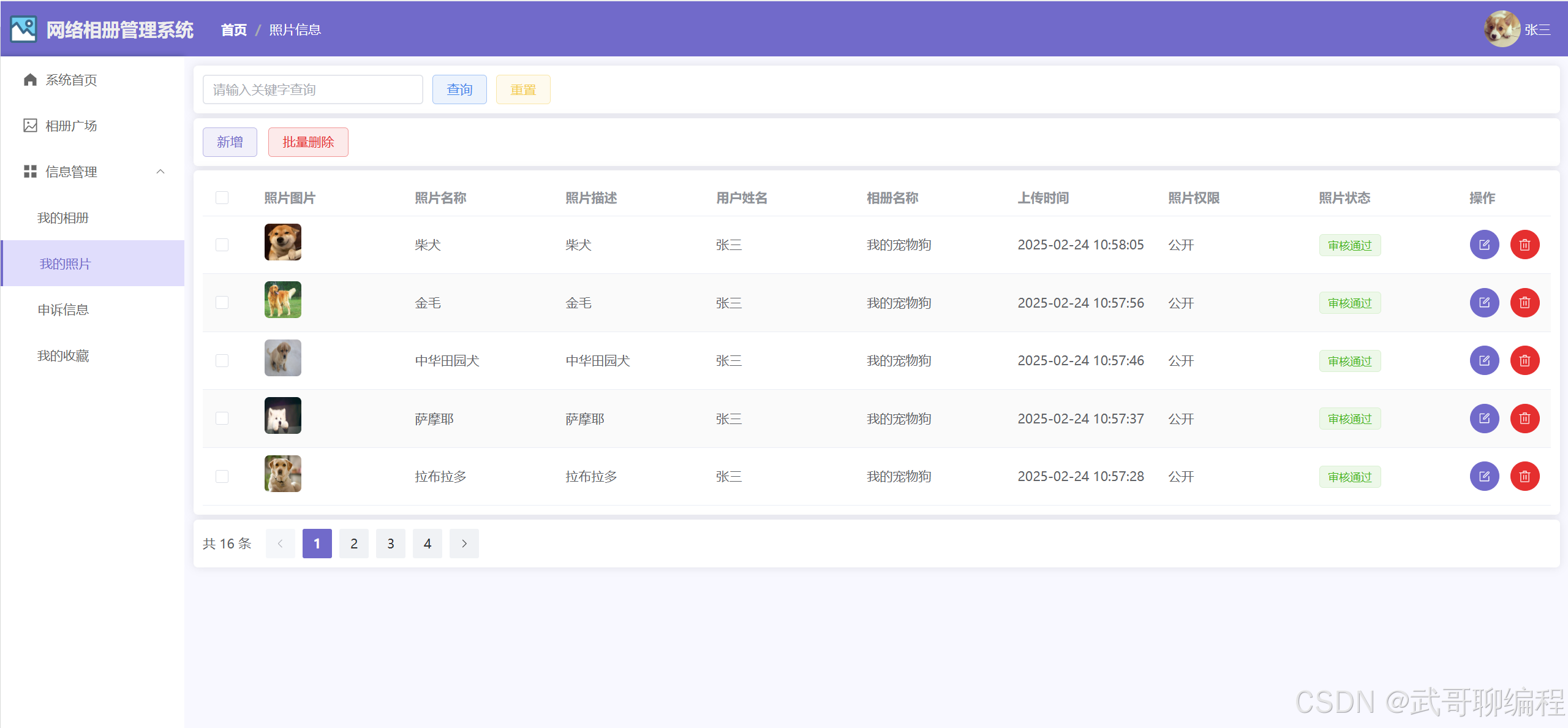Image resolution: width=1568 pixels, height=728 pixels.
Task: Click the 查询 search button
Action: point(459,89)
